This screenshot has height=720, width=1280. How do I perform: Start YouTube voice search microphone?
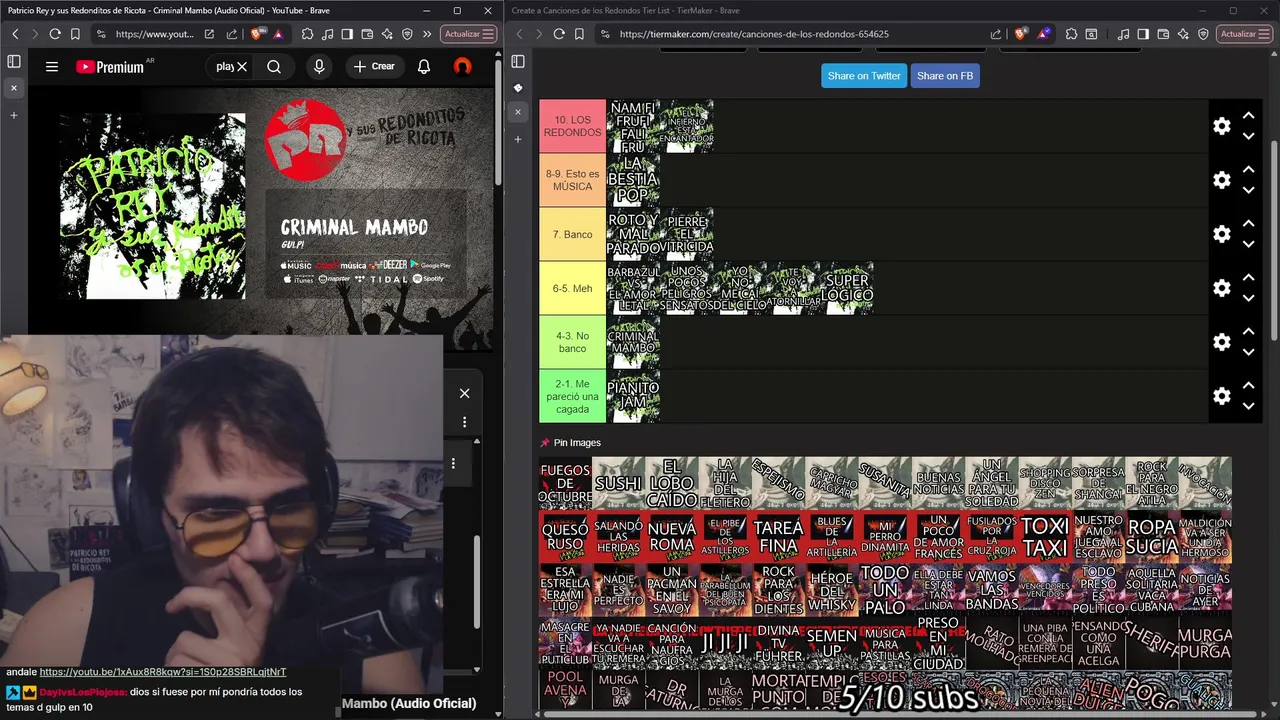(319, 67)
